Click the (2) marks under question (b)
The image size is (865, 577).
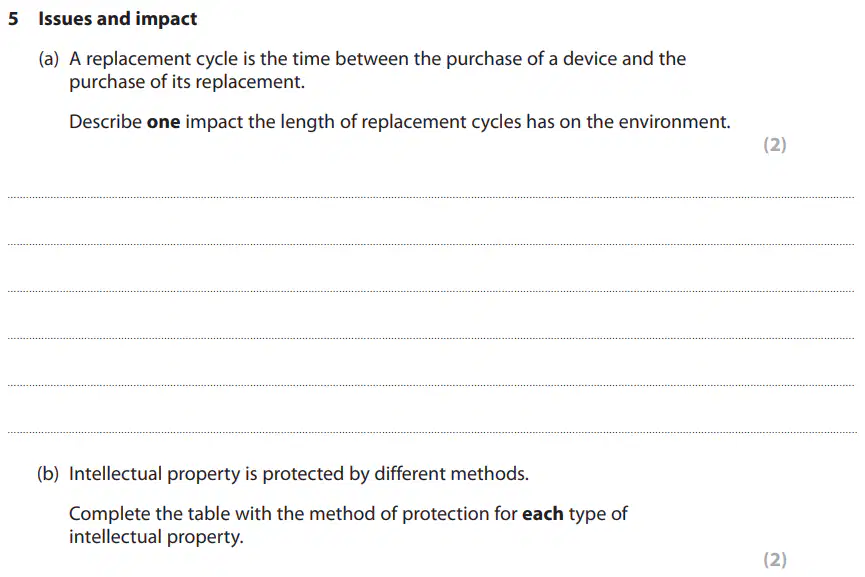pyautogui.click(x=775, y=560)
